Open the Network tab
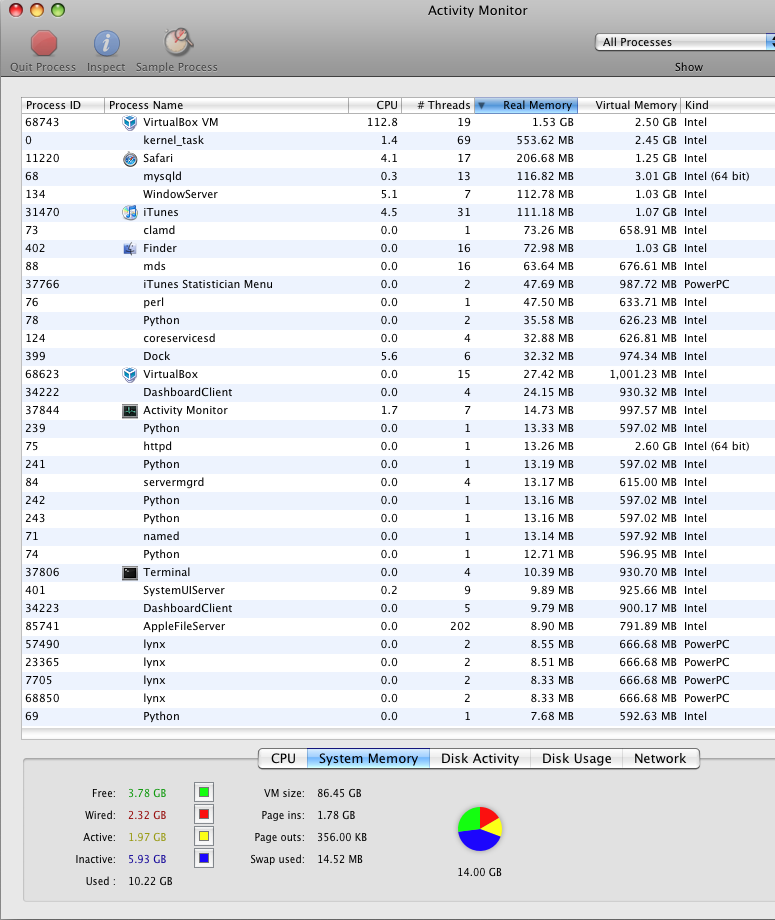 660,758
